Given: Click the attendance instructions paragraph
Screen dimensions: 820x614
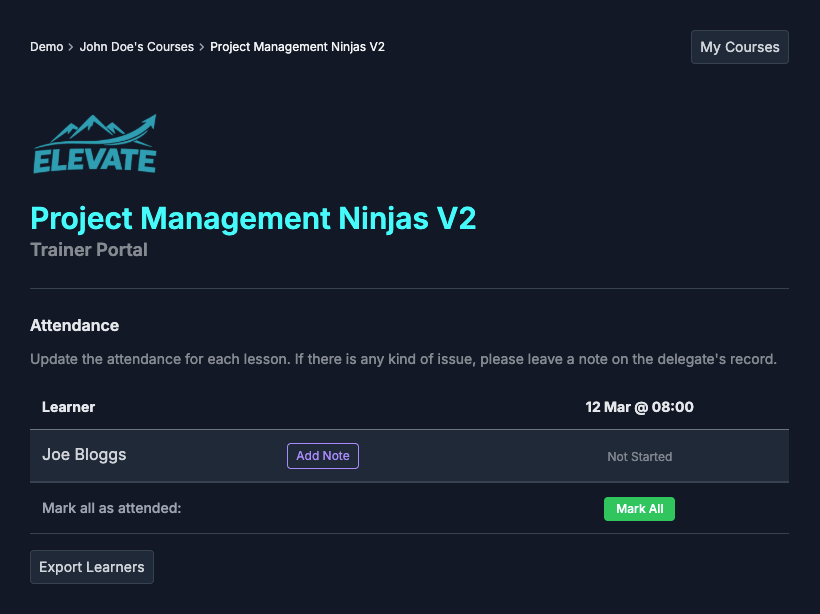Looking at the screenshot, I should pyautogui.click(x=403, y=358).
